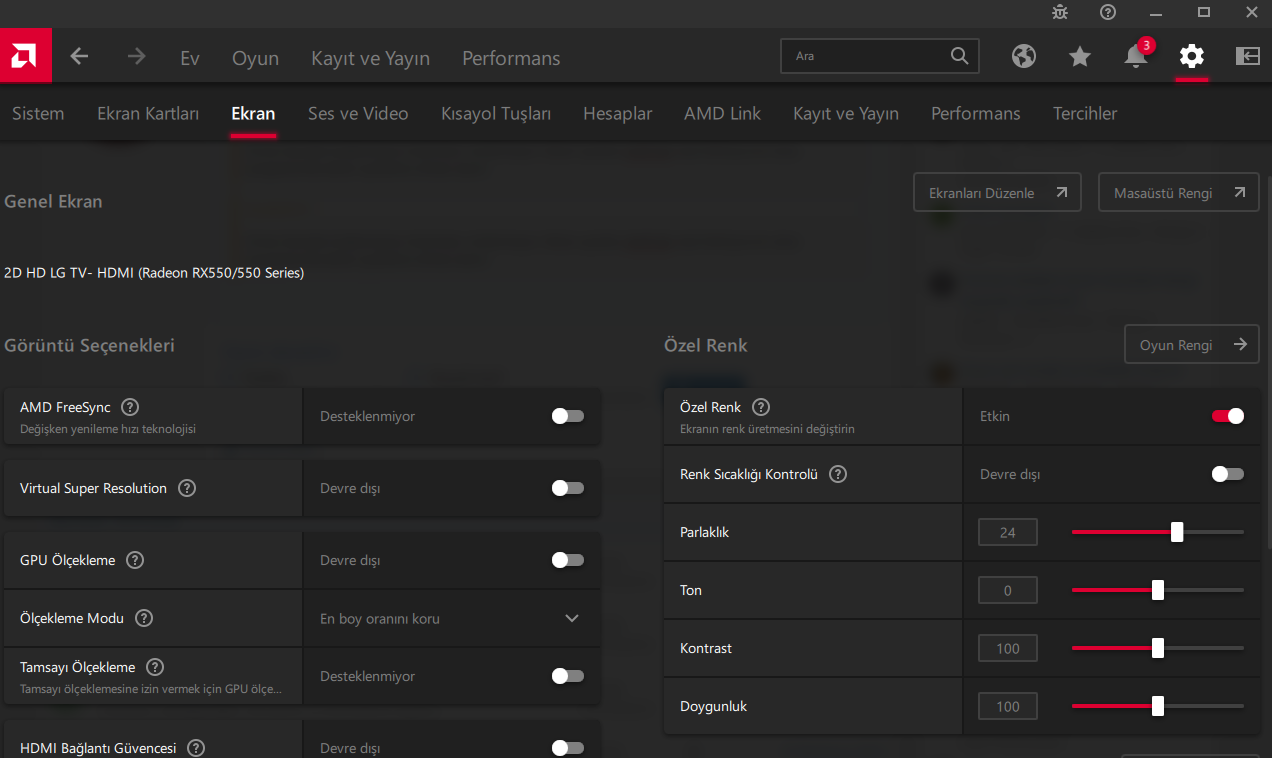Toggle HDMI Bağlantı Güvencesi switch
Screen dimensions: 1272x758
[568, 748]
